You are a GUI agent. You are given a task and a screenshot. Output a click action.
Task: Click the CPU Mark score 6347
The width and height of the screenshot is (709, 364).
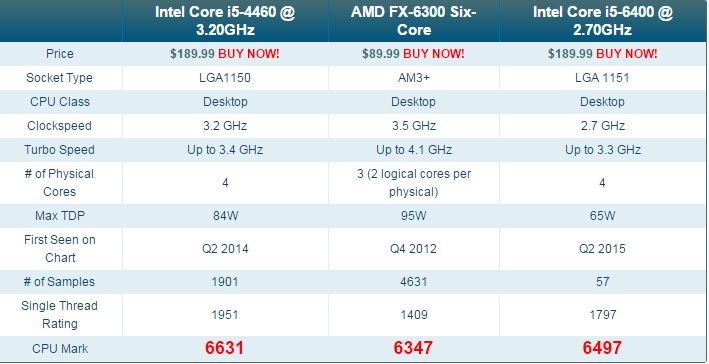point(413,348)
